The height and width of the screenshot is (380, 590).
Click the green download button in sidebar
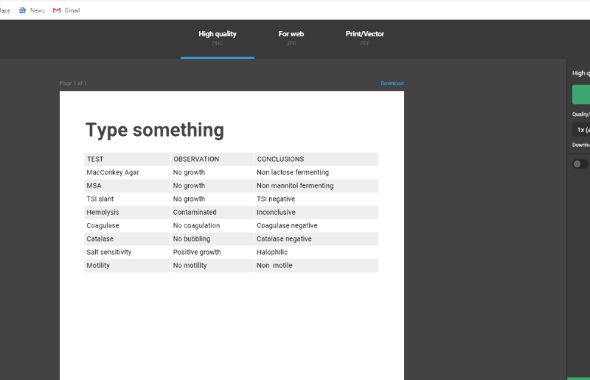click(581, 94)
